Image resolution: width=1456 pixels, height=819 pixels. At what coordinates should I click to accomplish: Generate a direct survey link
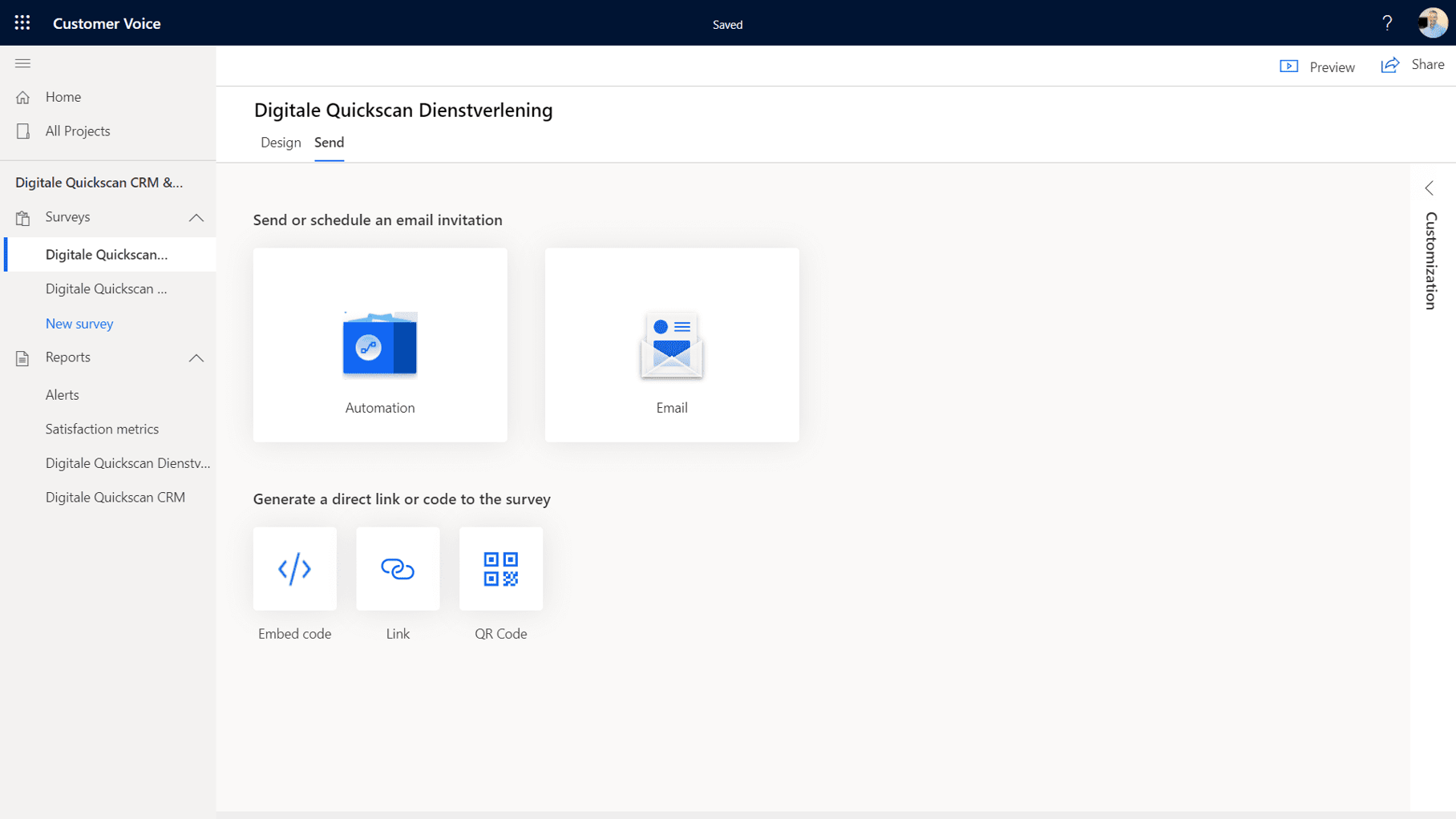pyautogui.click(x=398, y=569)
